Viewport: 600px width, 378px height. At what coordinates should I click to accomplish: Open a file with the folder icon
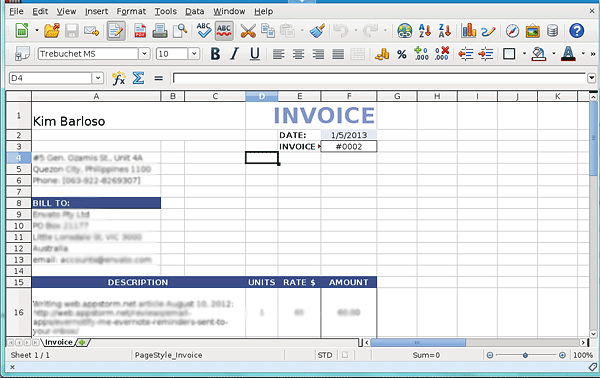[52, 31]
